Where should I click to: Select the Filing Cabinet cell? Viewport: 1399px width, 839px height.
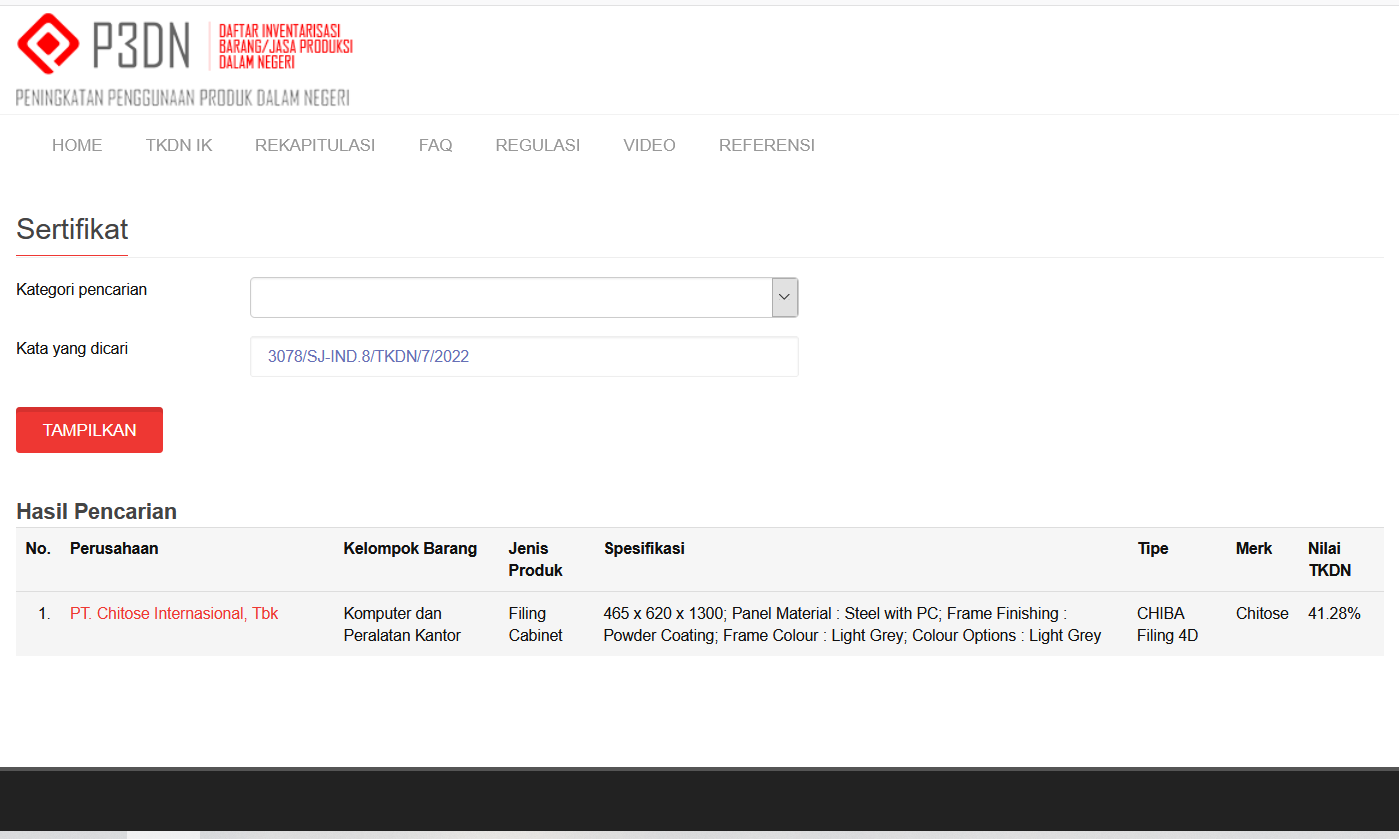[x=536, y=624]
